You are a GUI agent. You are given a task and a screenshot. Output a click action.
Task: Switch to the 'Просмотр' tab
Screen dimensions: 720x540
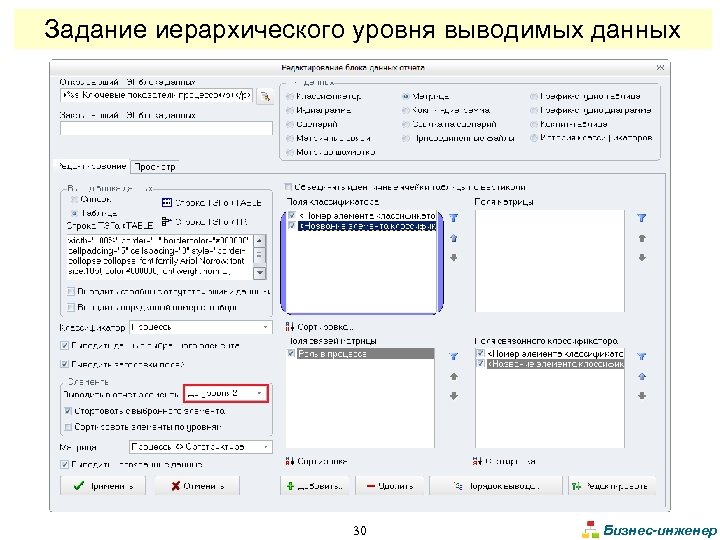155,167
